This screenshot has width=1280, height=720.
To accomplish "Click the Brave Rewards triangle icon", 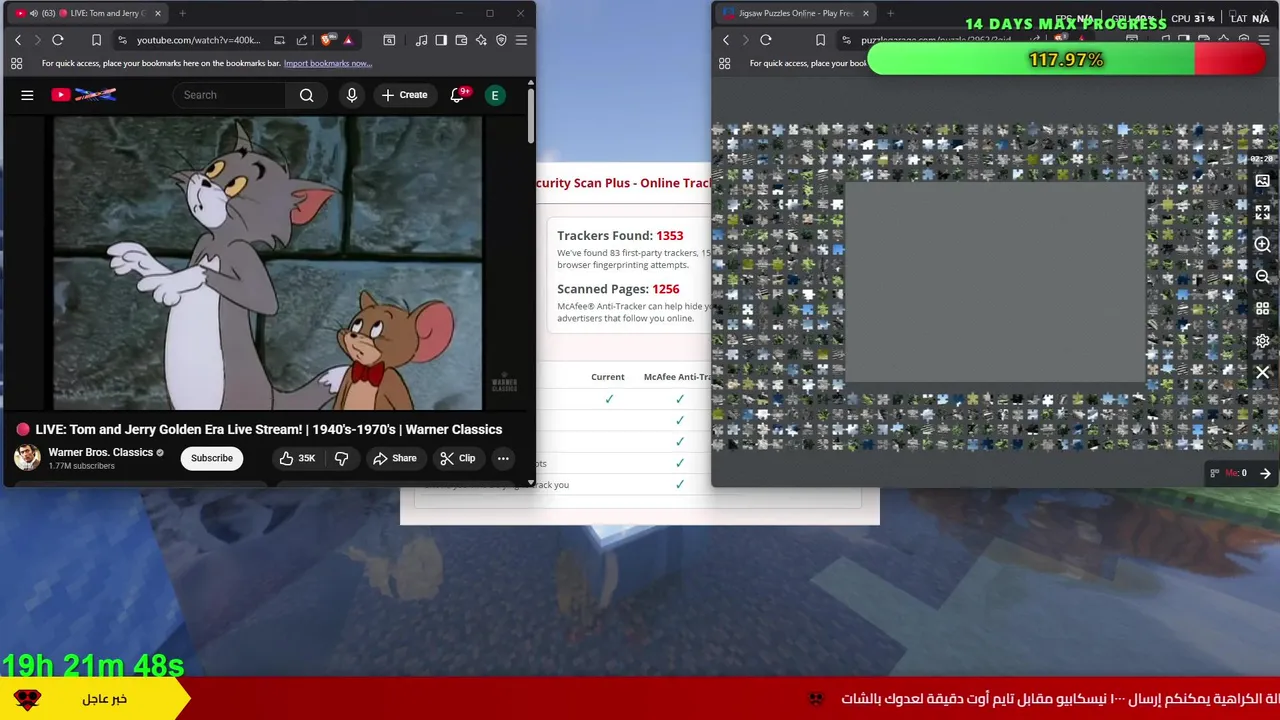I will [x=348, y=40].
